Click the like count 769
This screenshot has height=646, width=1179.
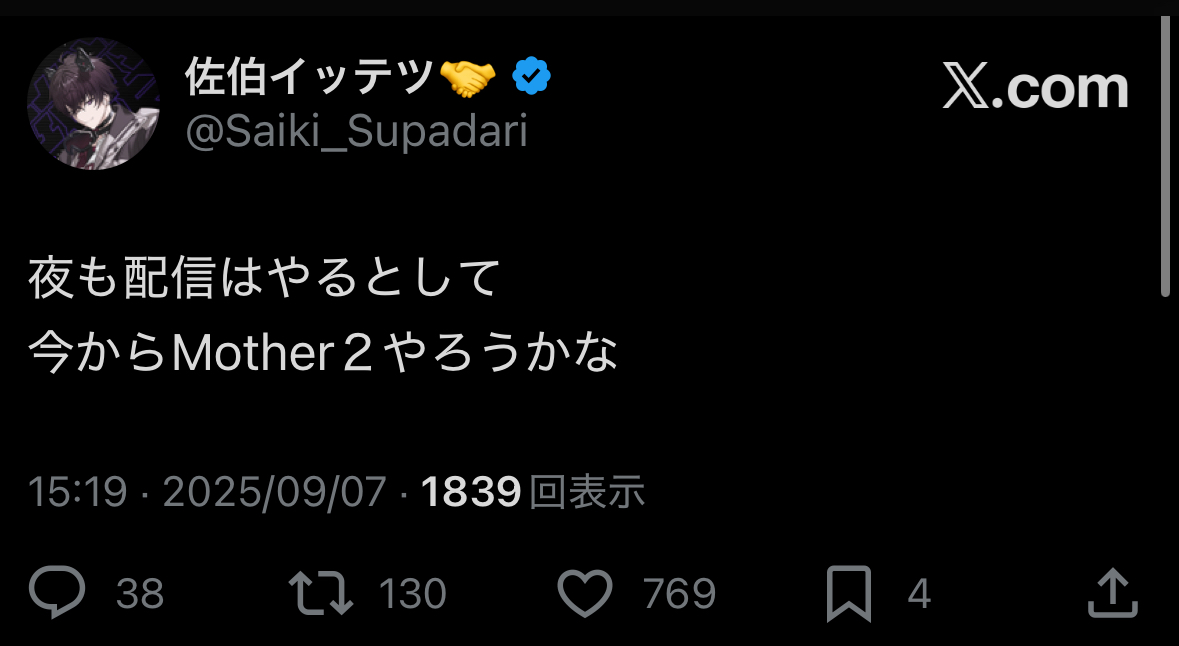click(680, 594)
